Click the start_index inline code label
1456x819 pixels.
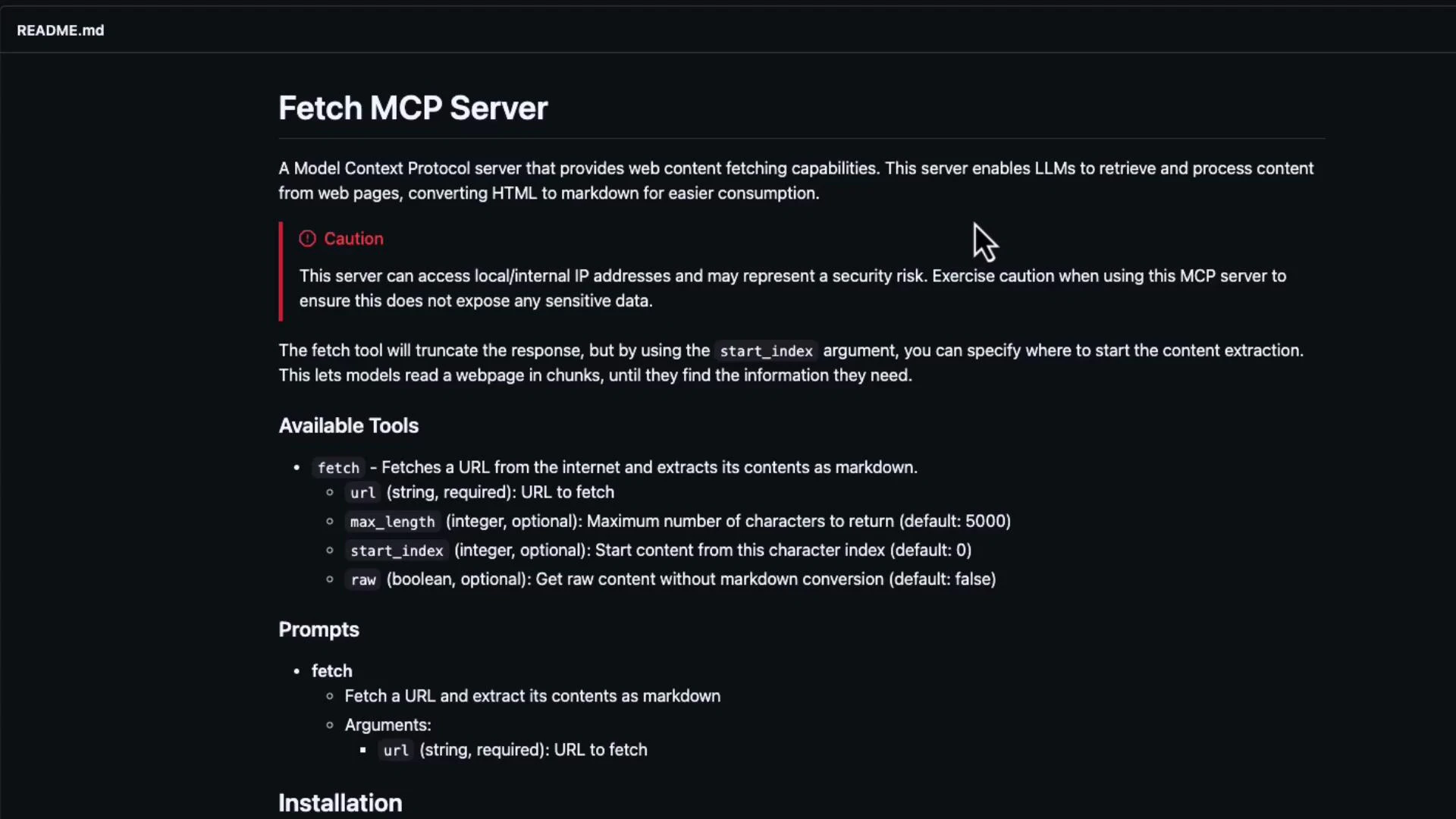396,551
